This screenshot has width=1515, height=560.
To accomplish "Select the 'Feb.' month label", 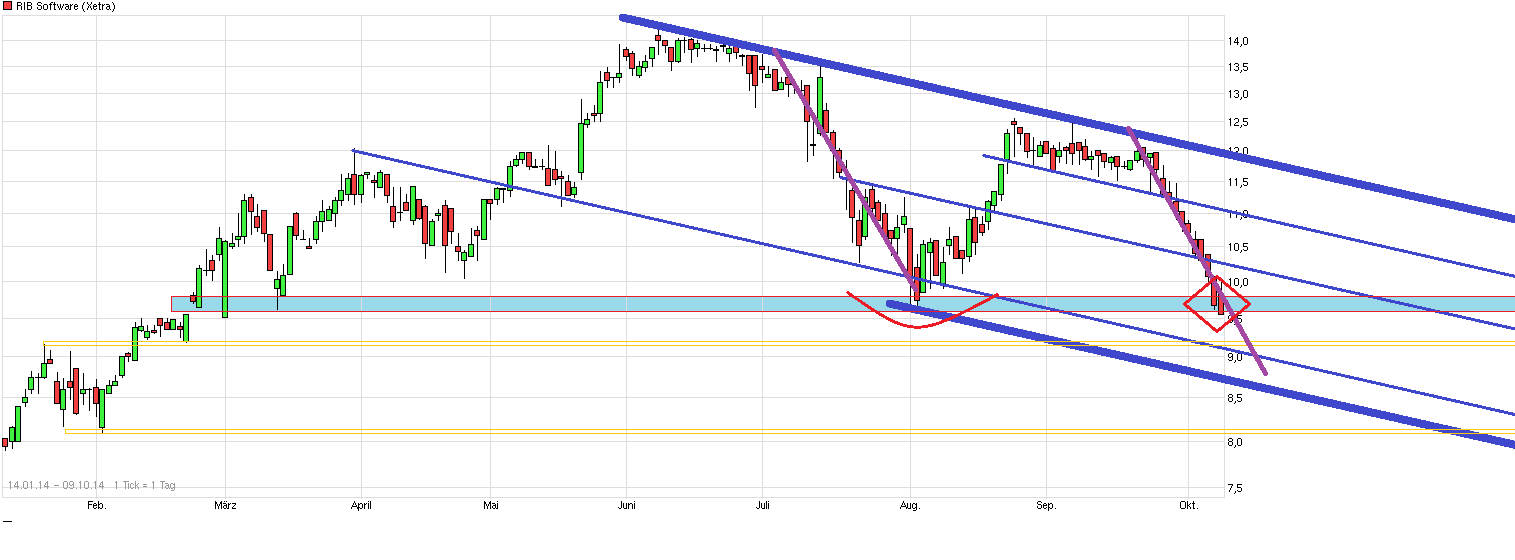I will 96,506.
